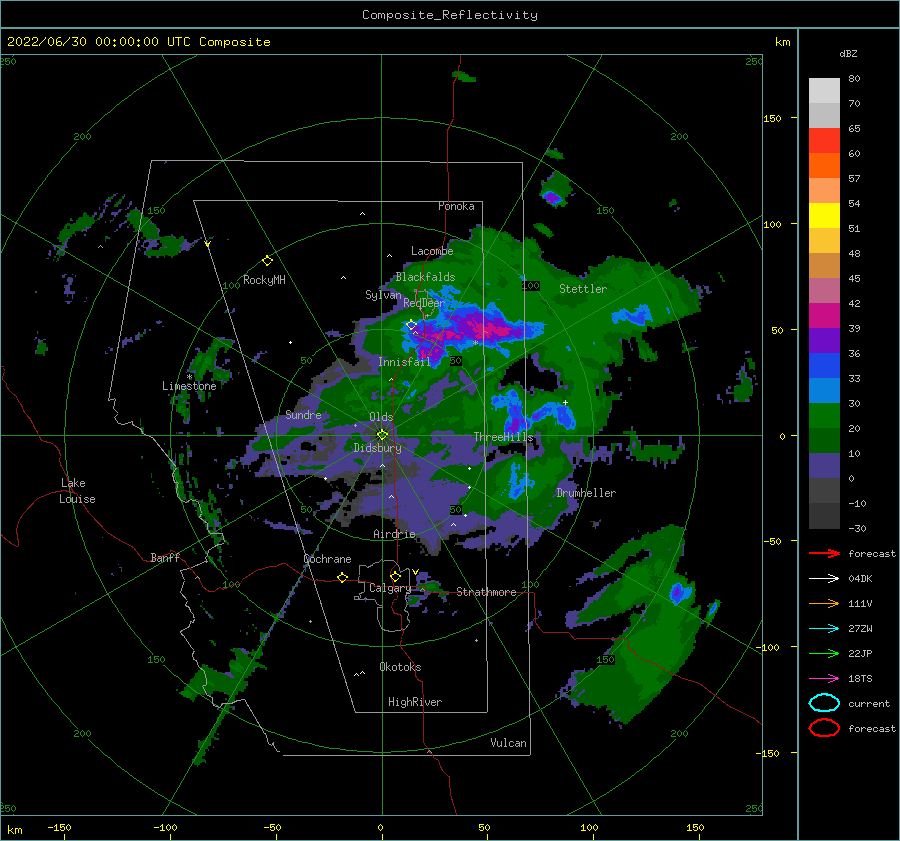Click the red forecast arrow in the legend

(824, 553)
